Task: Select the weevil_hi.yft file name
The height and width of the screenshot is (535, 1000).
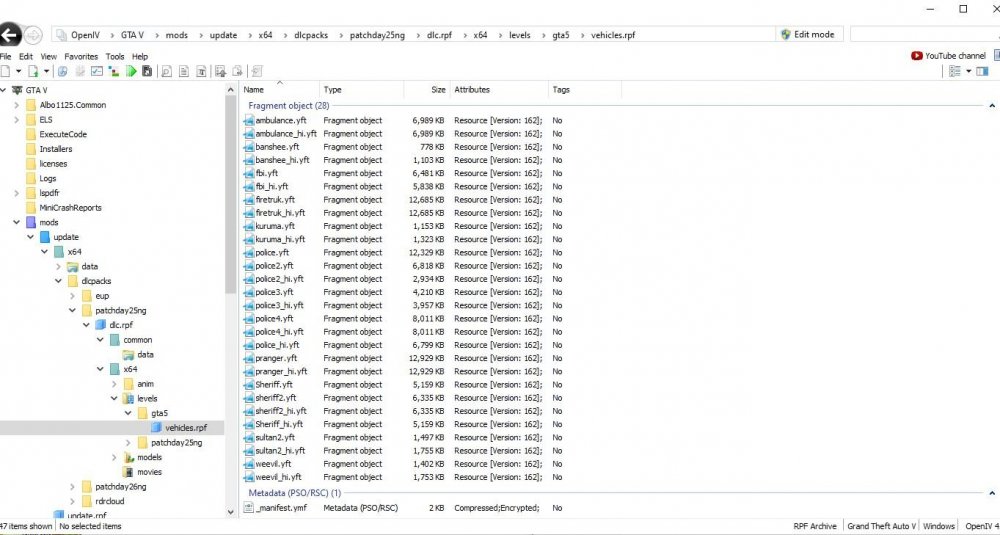Action: pos(278,478)
